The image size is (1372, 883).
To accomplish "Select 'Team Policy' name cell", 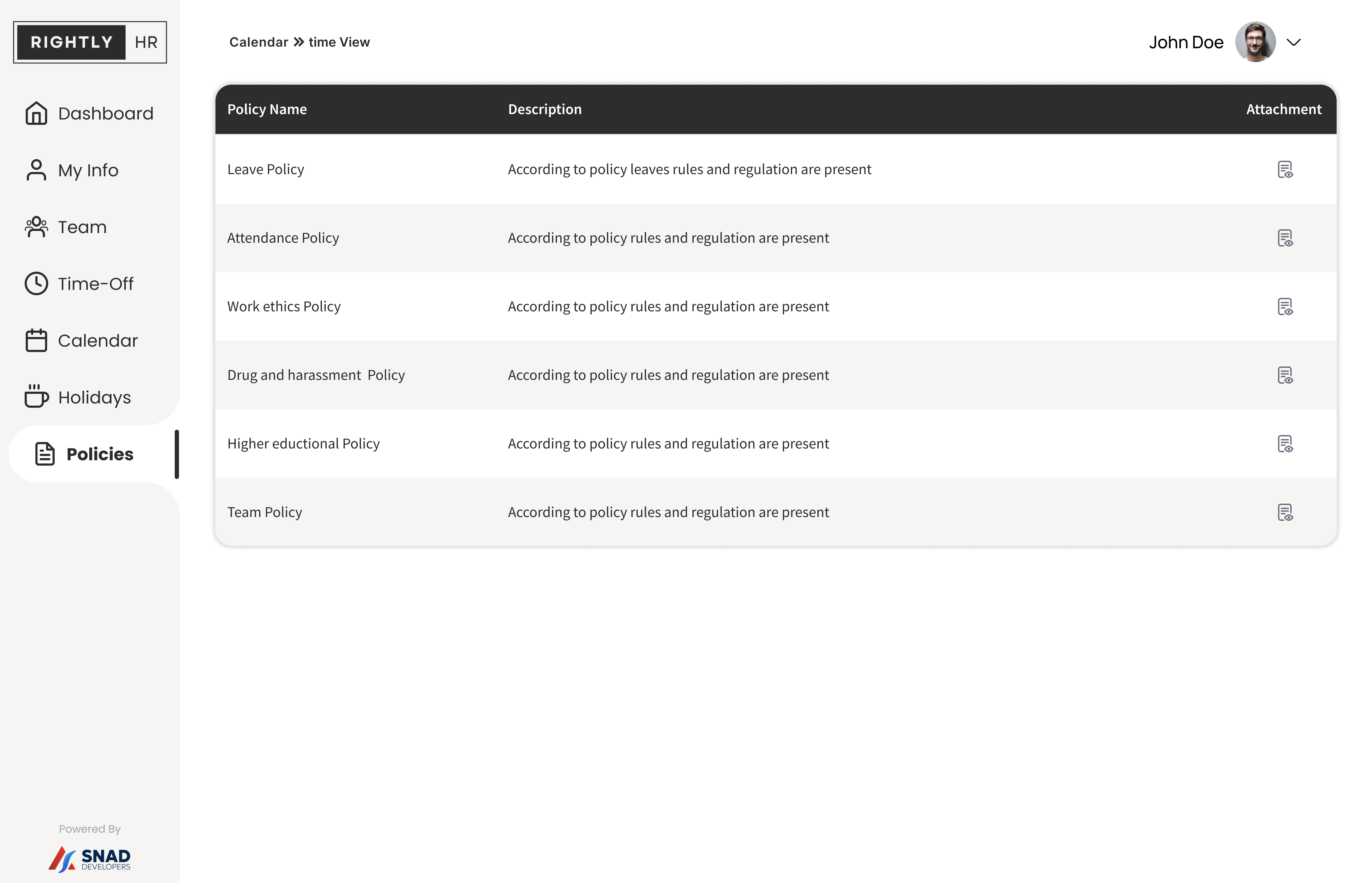I will tap(264, 512).
